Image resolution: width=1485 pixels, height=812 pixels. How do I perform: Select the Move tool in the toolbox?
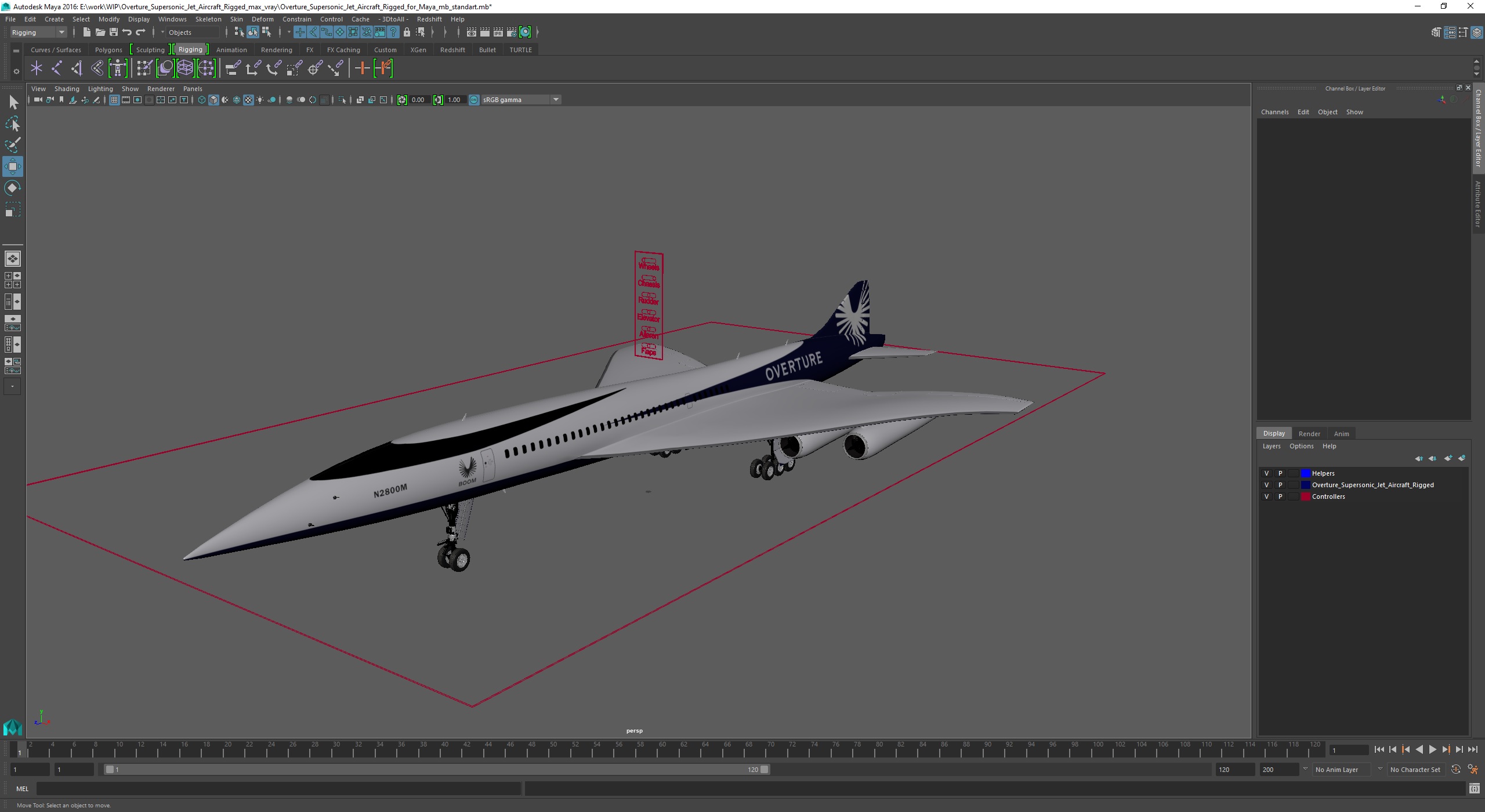click(12, 166)
